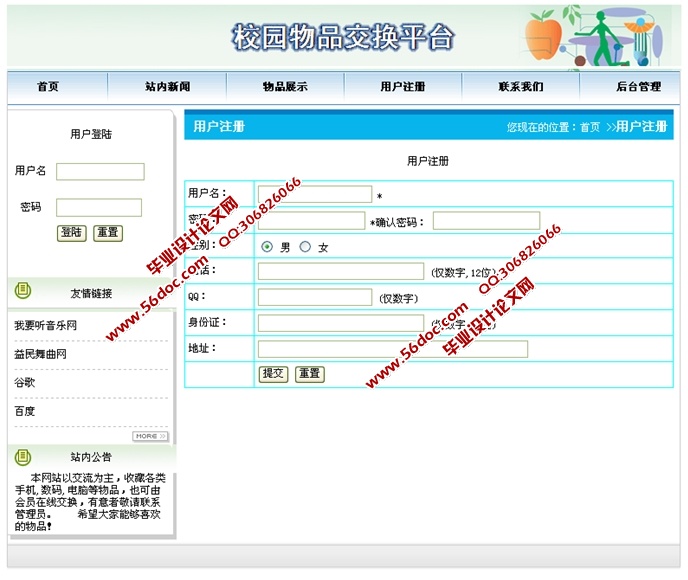The height and width of the screenshot is (580, 688).
Task: Click the 友情链接 green book icon
Action: 23,291
